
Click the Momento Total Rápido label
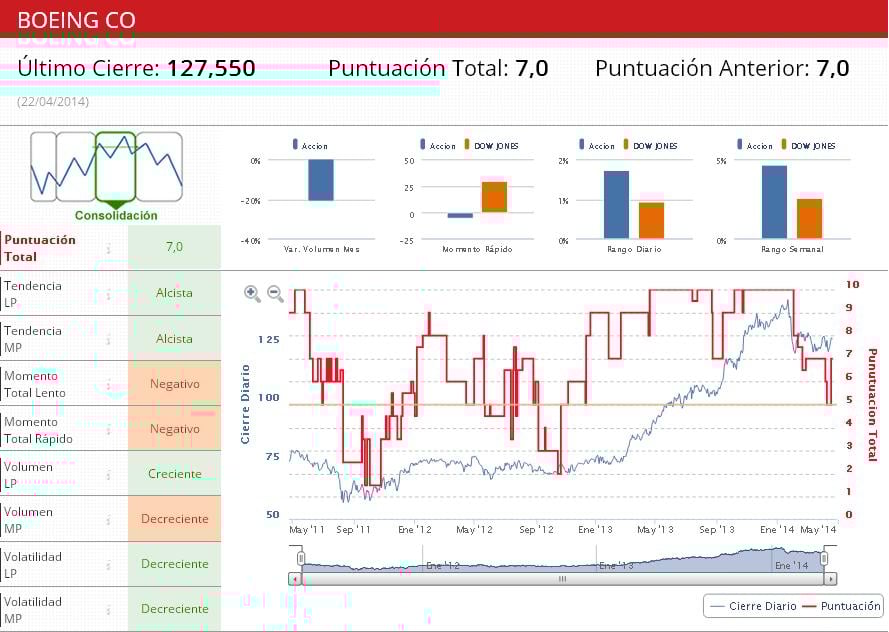pos(38,430)
